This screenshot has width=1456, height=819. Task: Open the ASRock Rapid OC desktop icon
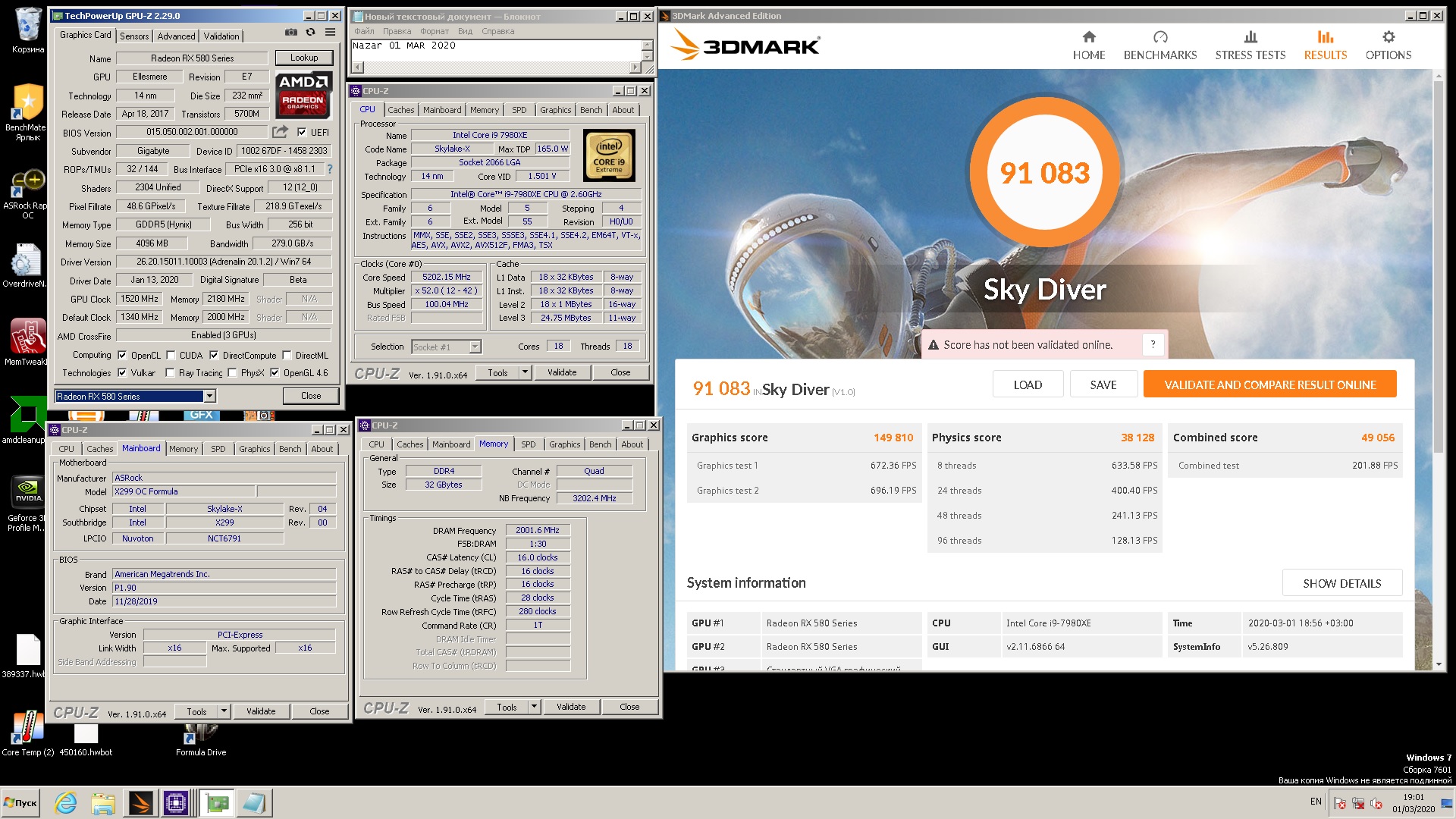coord(28,194)
